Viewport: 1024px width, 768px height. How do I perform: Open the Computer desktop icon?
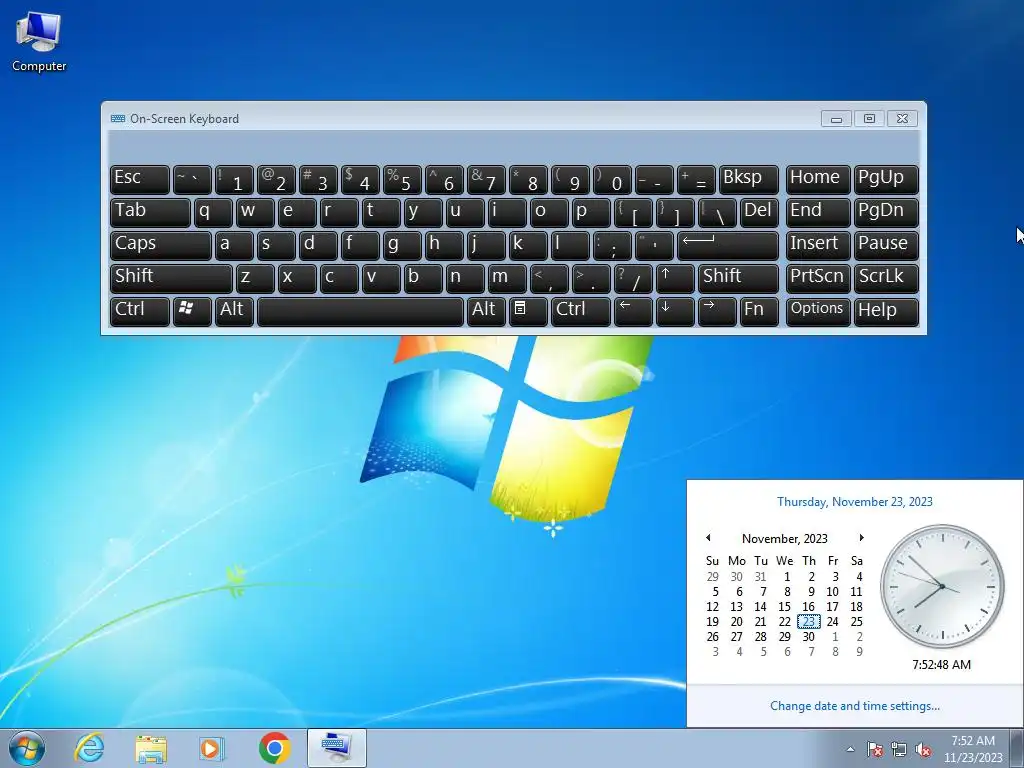[x=39, y=40]
